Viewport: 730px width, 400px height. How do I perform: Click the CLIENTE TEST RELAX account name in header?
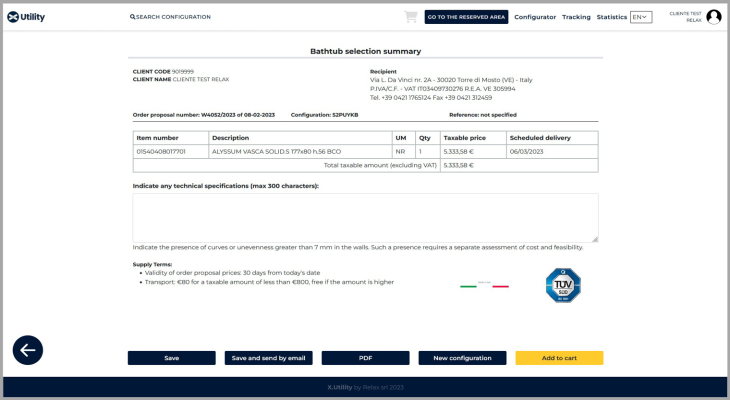click(x=685, y=17)
